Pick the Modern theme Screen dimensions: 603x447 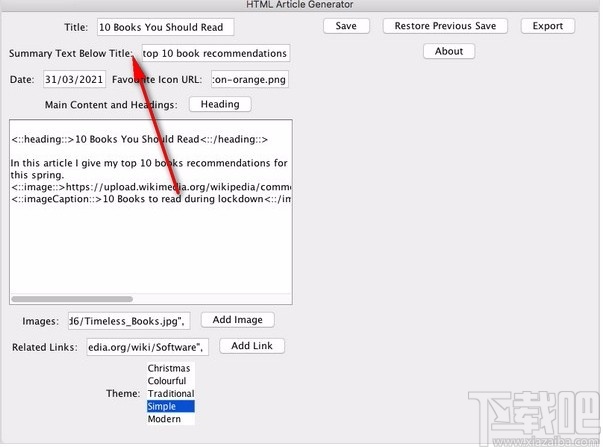click(x=170, y=419)
